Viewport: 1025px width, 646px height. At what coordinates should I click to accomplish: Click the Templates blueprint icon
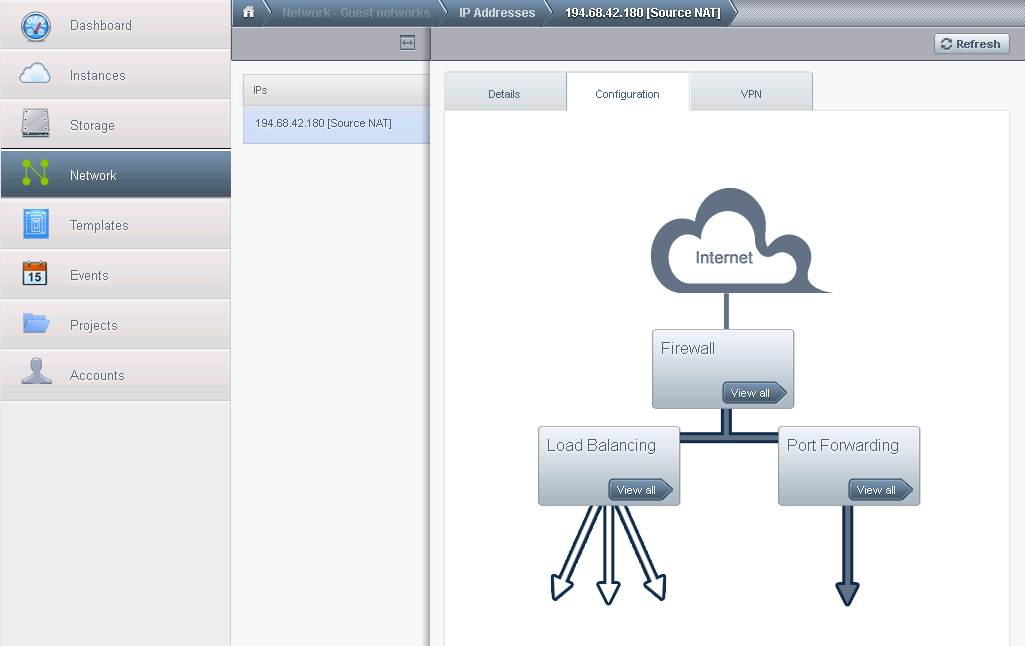click(x=35, y=225)
